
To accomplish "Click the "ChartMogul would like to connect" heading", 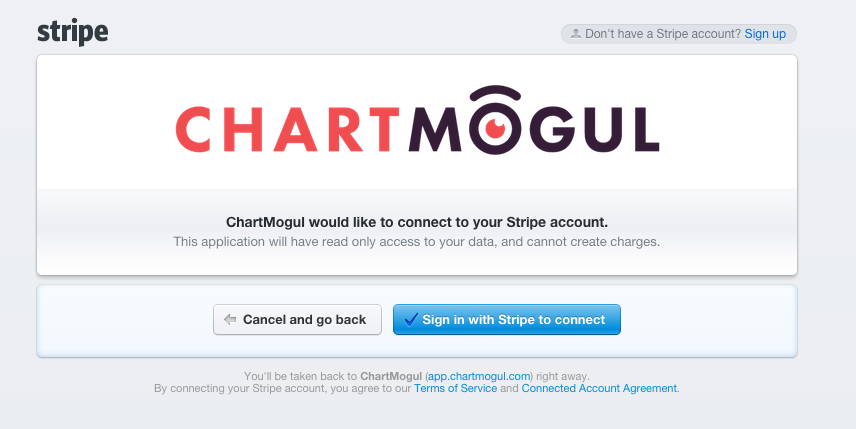I will pyautogui.click(x=417, y=222).
